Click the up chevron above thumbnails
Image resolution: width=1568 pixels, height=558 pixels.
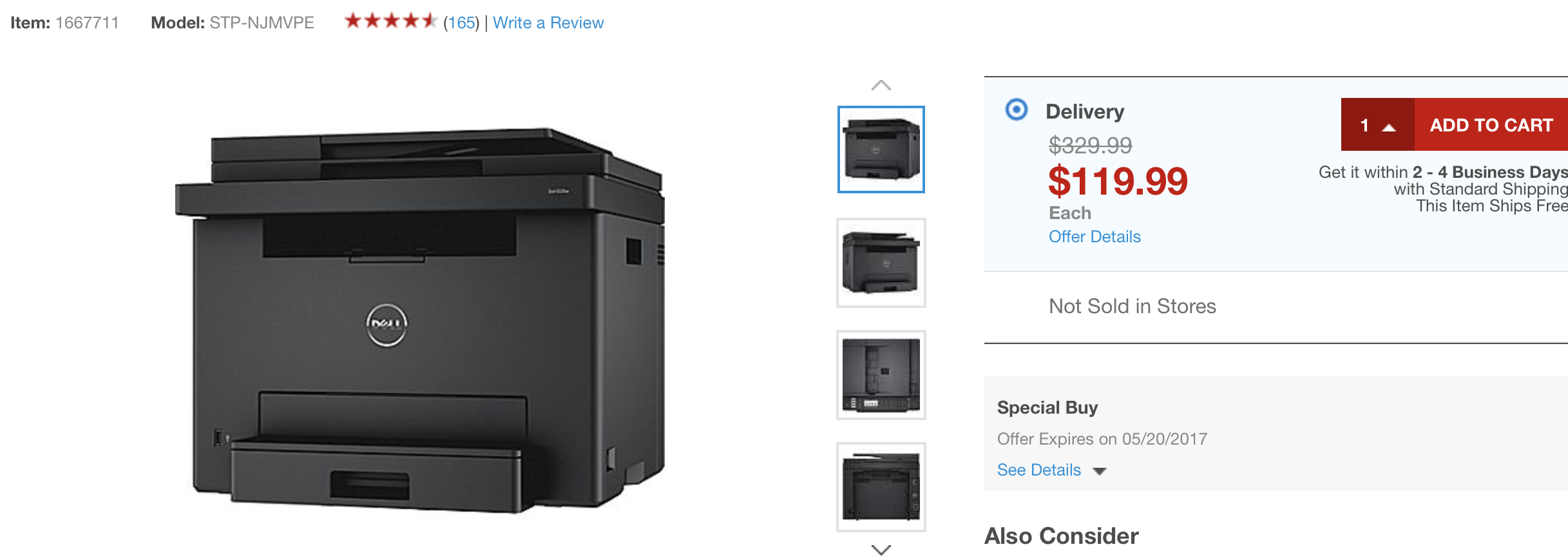point(881,85)
